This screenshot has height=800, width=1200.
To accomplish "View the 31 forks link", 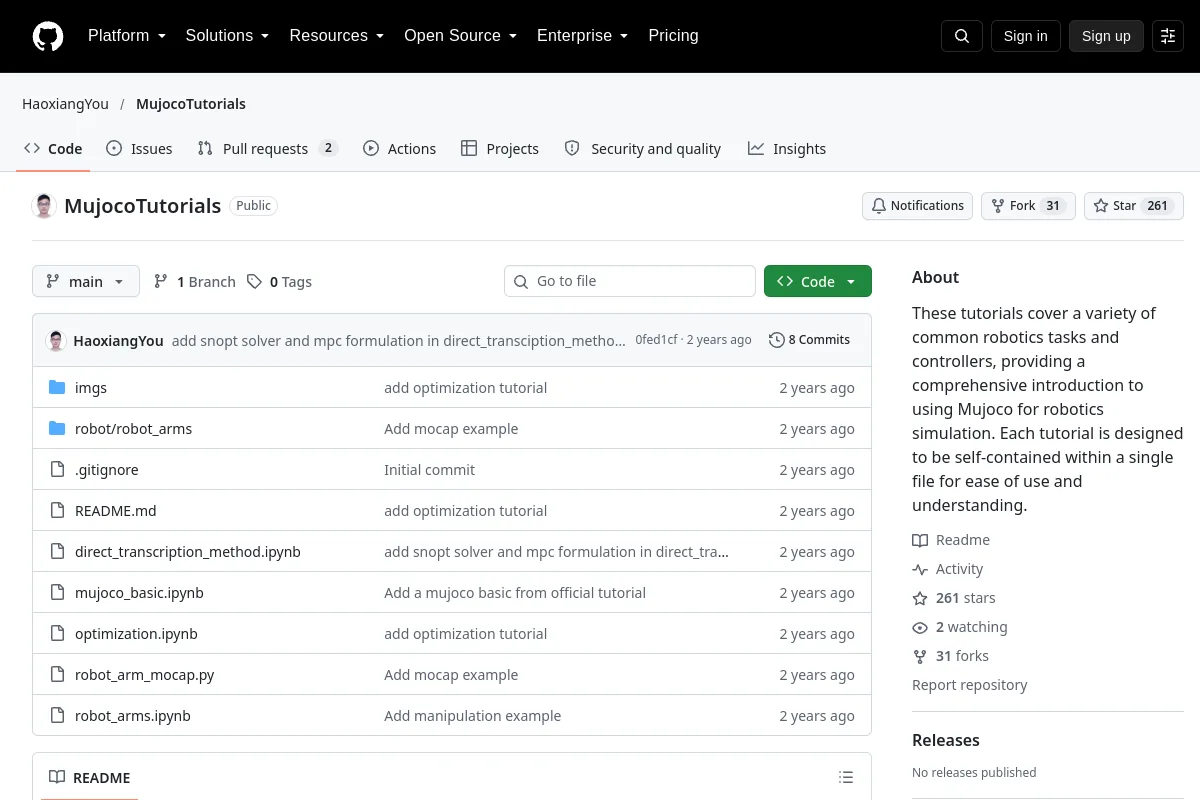I will click(x=951, y=656).
